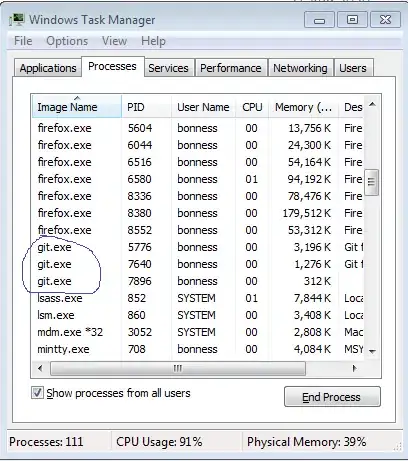Viewport: 408px width, 461px height.
Task: Select the mdm.exe *32 process
Action: coord(198,332)
